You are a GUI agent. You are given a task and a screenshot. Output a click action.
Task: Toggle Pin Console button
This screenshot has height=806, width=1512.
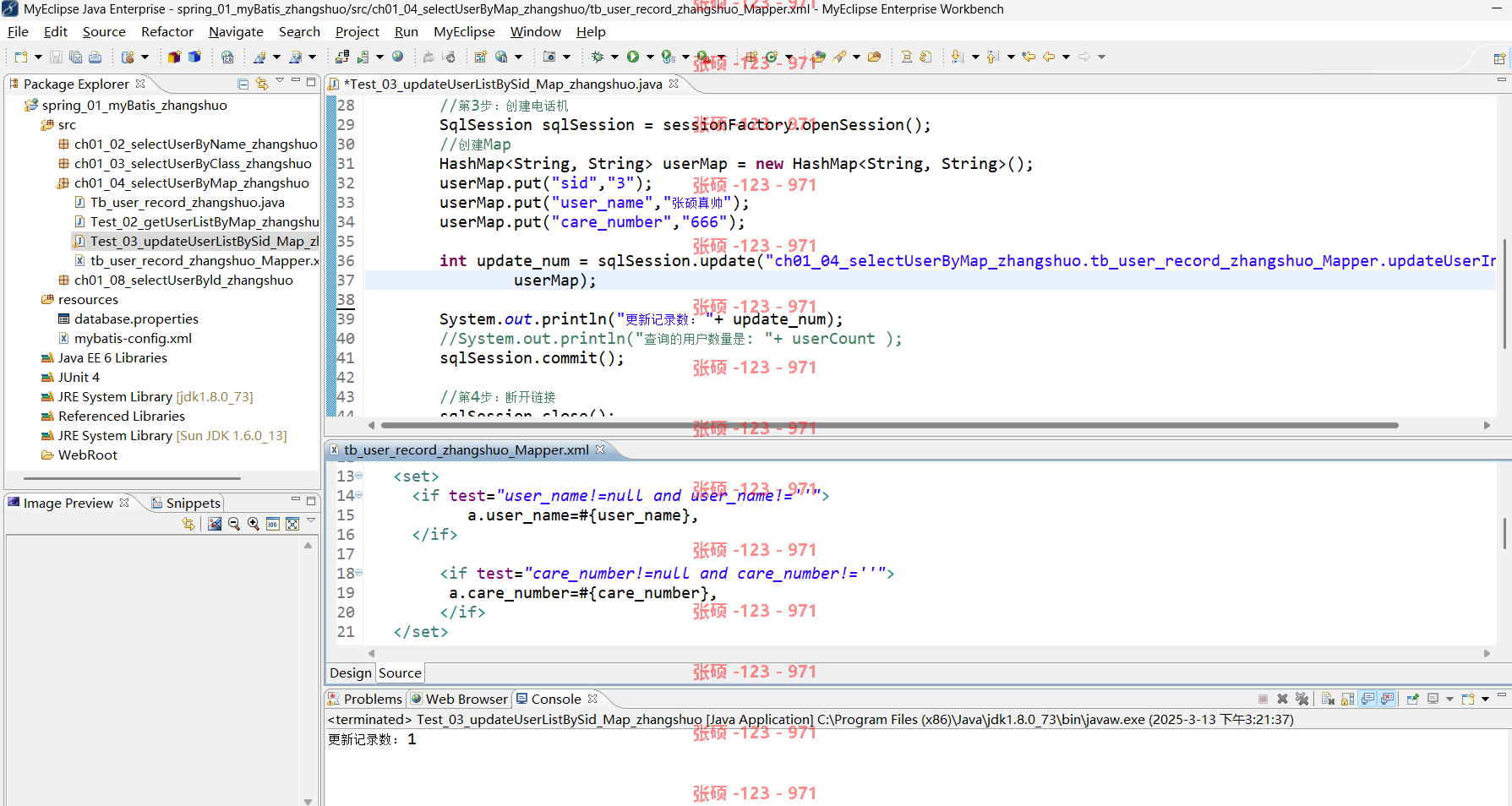point(1412,700)
